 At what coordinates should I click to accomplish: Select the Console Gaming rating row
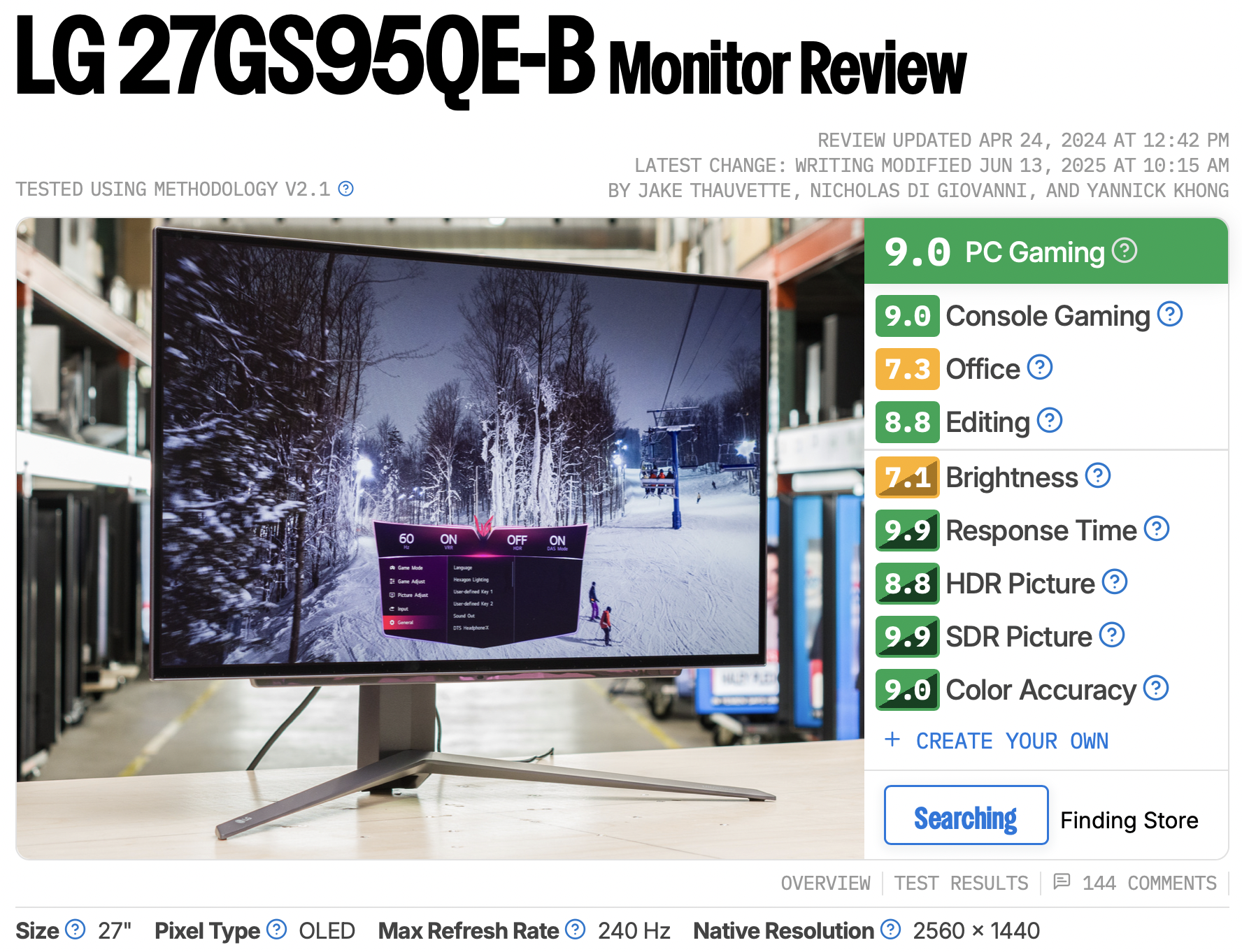[1046, 316]
